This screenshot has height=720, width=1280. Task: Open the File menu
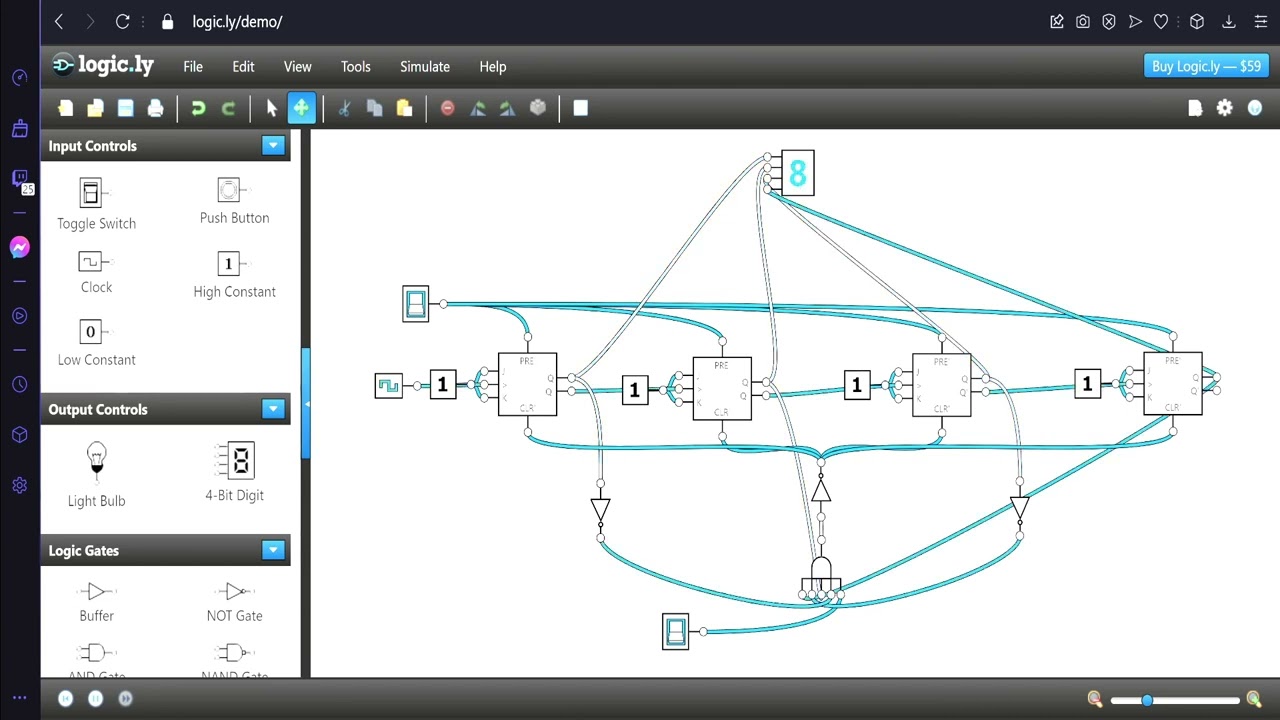(x=193, y=67)
